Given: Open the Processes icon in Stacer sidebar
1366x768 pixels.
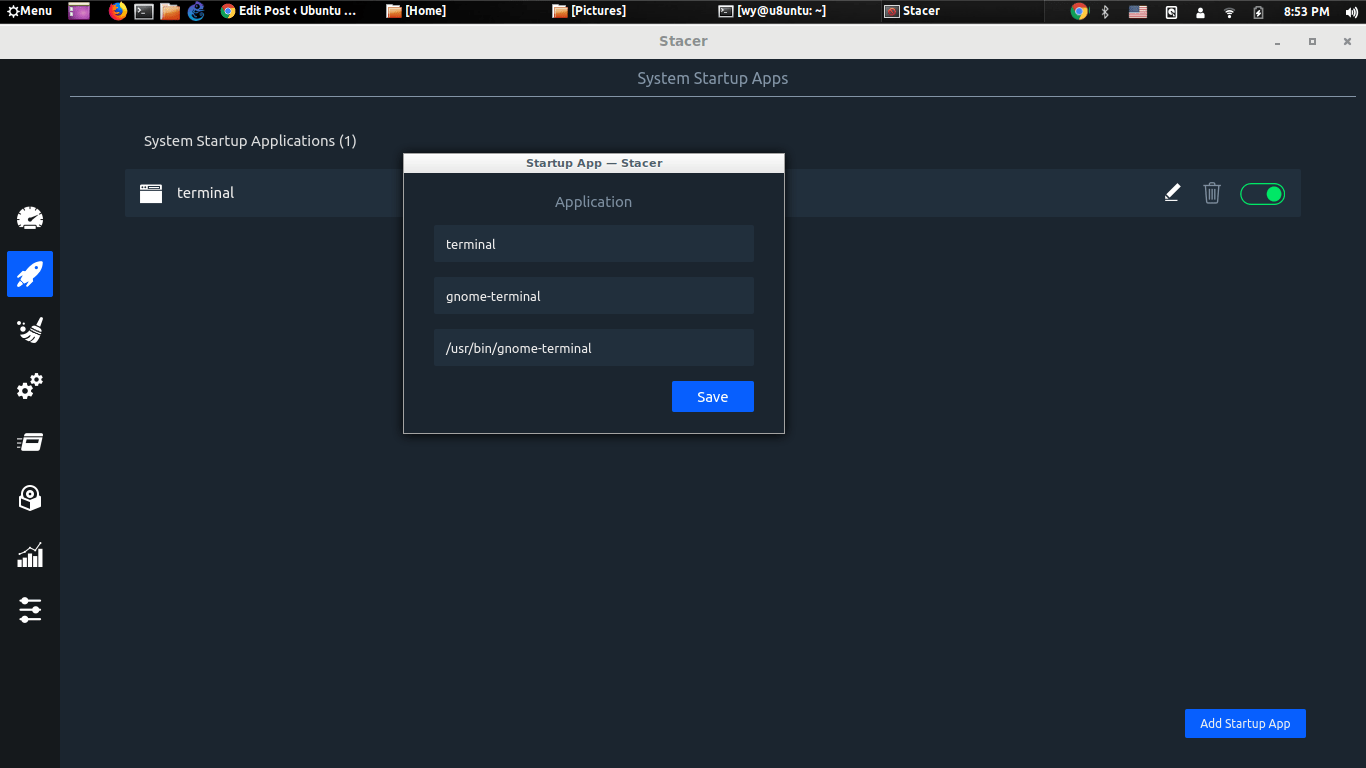Looking at the screenshot, I should [x=30, y=442].
